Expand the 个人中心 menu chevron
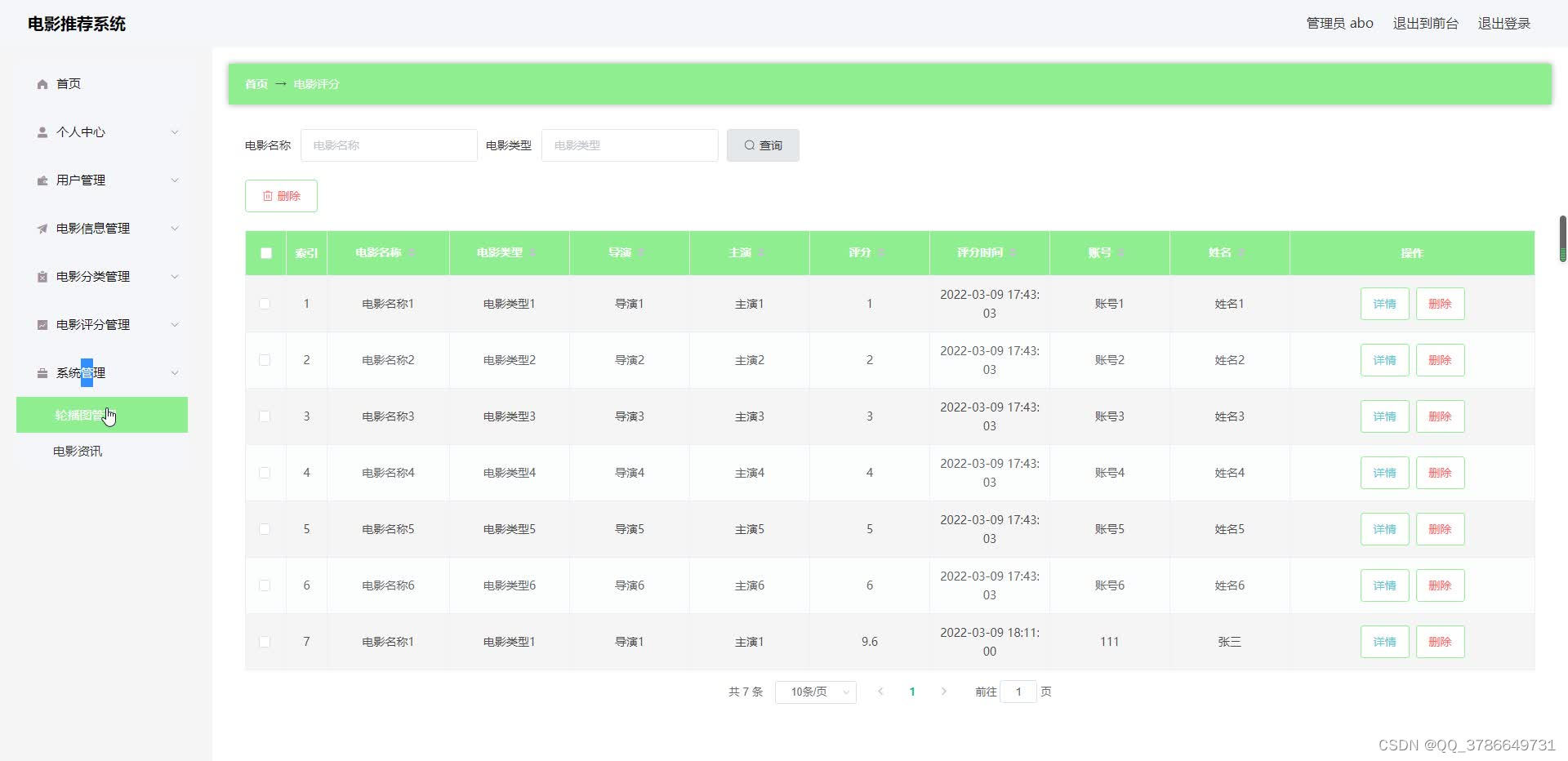The width and height of the screenshot is (1568, 761). pos(175,132)
